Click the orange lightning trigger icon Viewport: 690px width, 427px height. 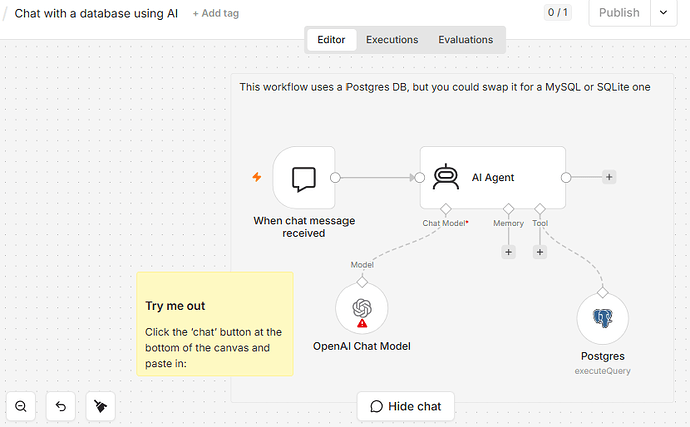click(x=257, y=177)
